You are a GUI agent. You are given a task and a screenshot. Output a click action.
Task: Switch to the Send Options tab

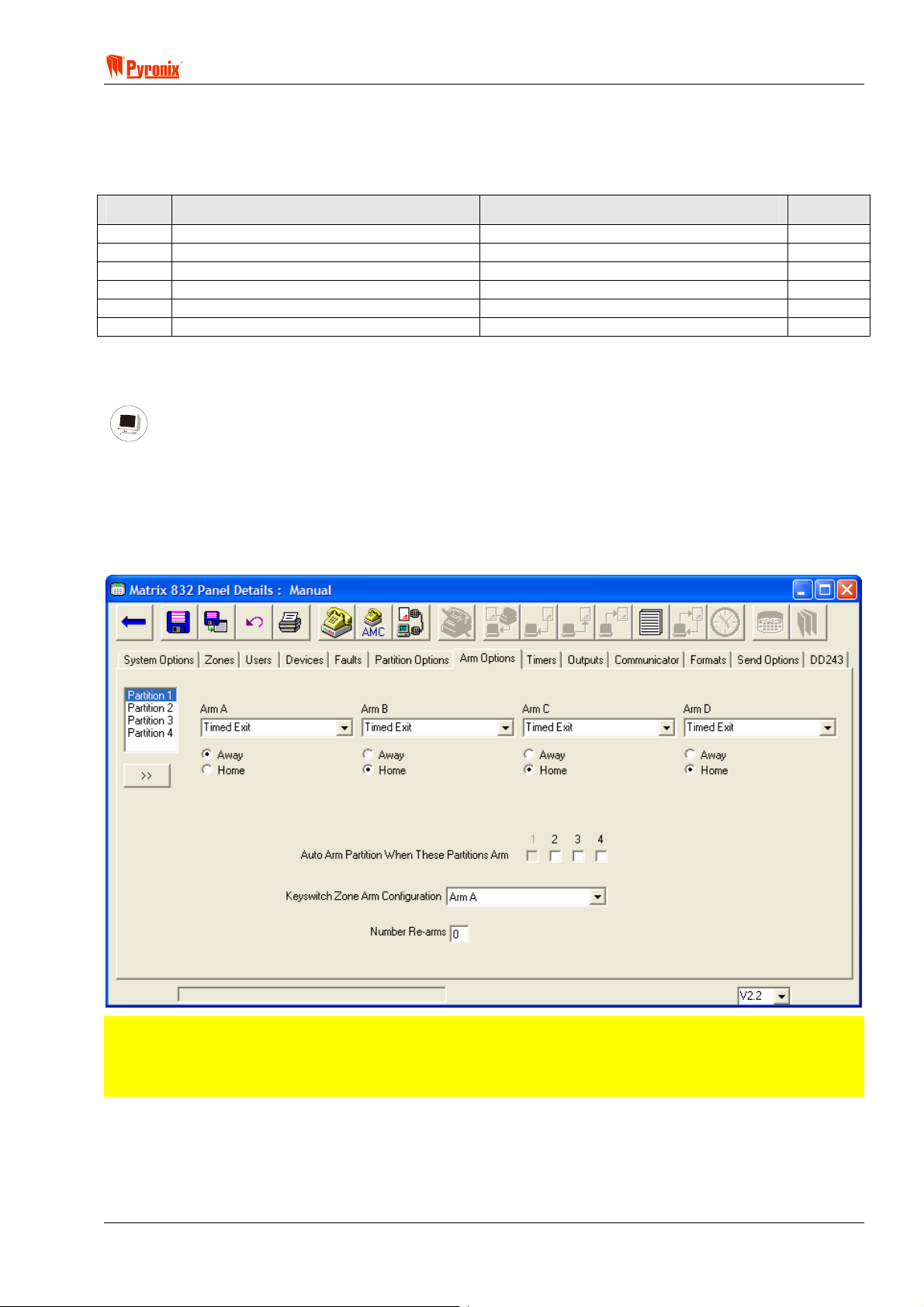point(768,660)
